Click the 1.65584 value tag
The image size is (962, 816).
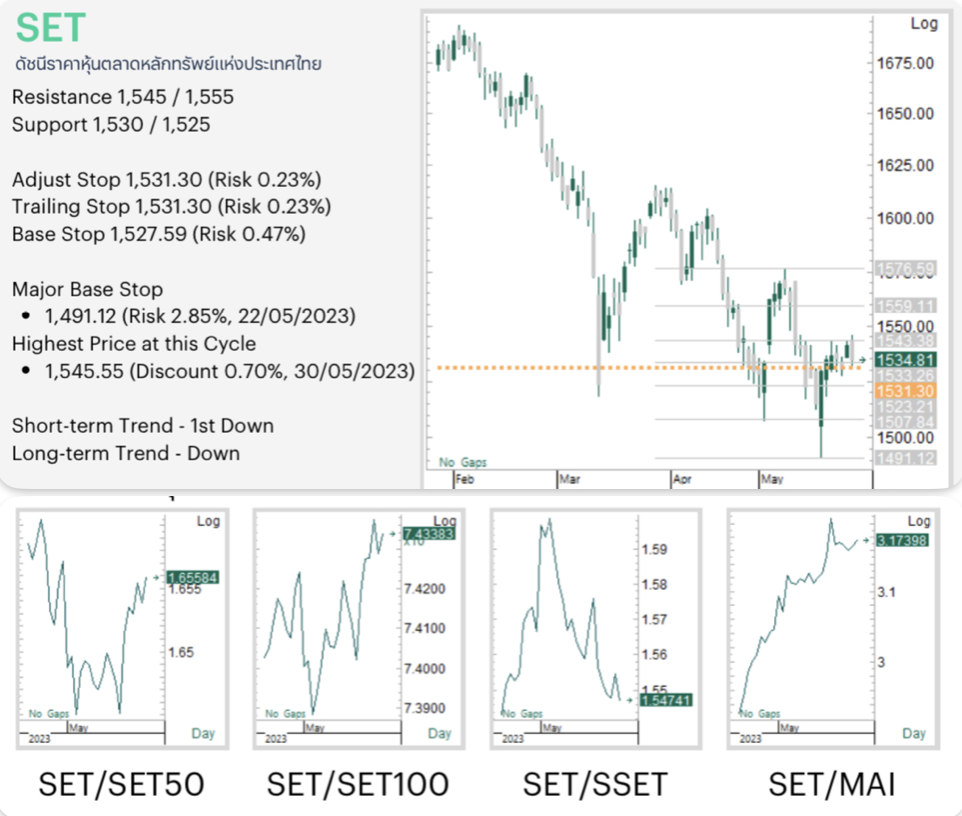[193, 577]
